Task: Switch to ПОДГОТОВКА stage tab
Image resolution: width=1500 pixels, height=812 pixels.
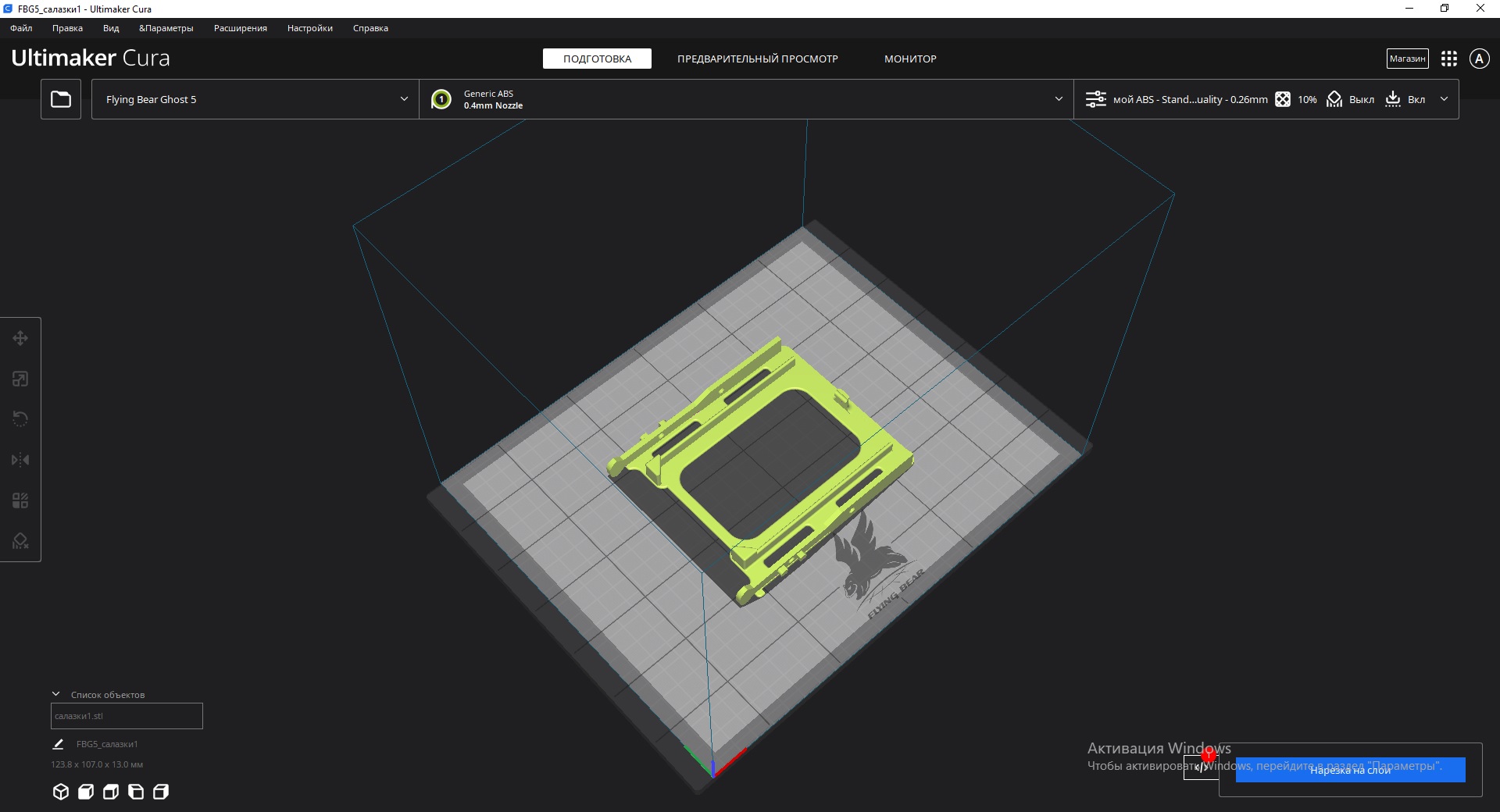Action: tap(597, 59)
